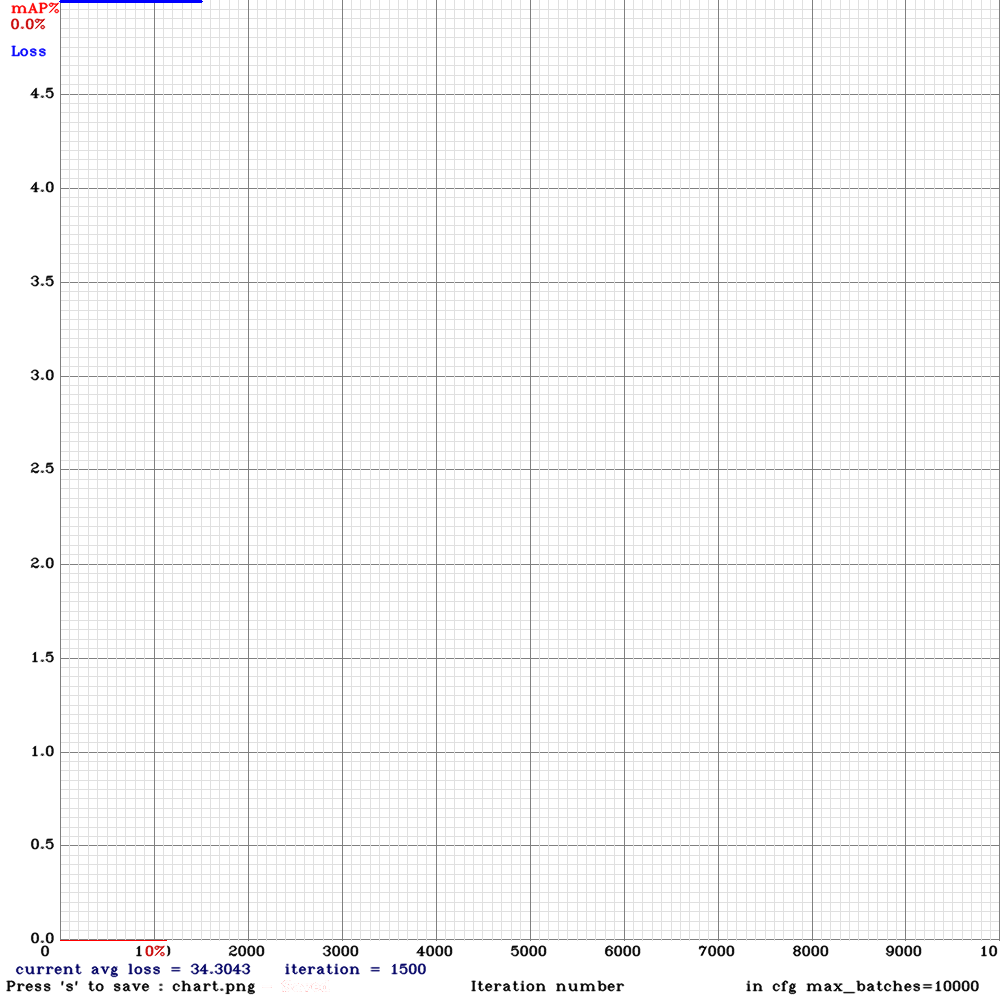
Task: Click the Press 's' to save : chart.png text
Action: point(128,986)
